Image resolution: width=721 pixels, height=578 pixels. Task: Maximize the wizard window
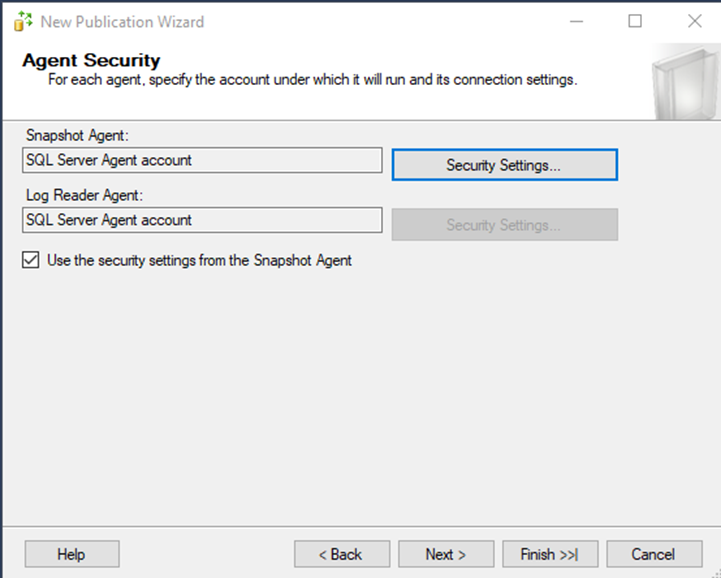click(x=635, y=21)
